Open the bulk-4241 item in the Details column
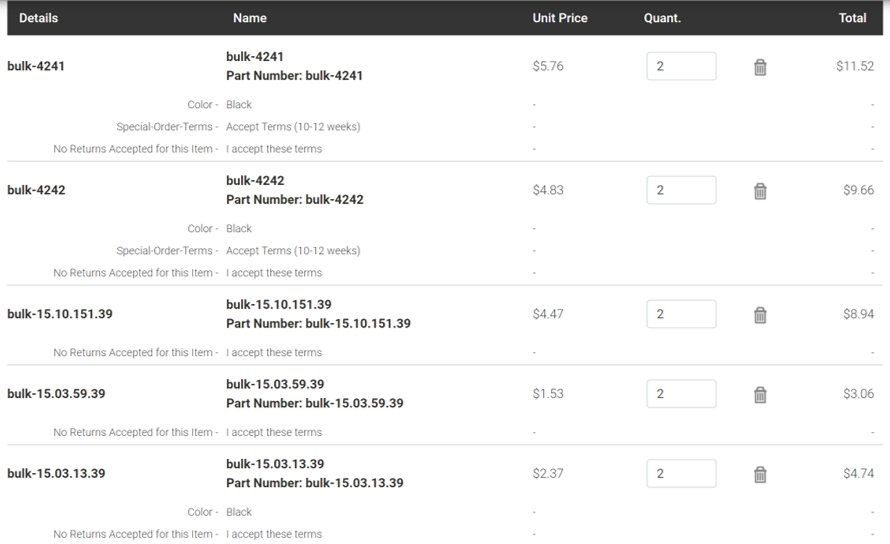This screenshot has width=890, height=544. click(x=36, y=66)
